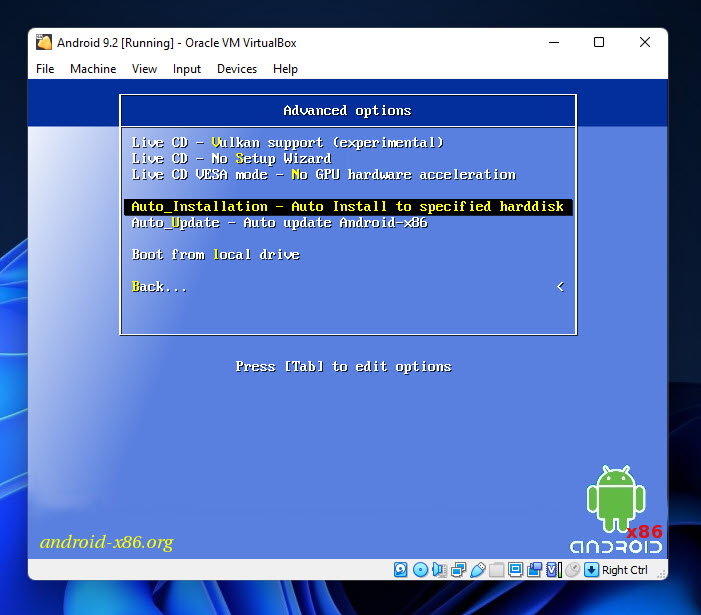Viewport: 701px width, 615px height.
Task: Click the network adapter status icon
Action: [x=458, y=570]
